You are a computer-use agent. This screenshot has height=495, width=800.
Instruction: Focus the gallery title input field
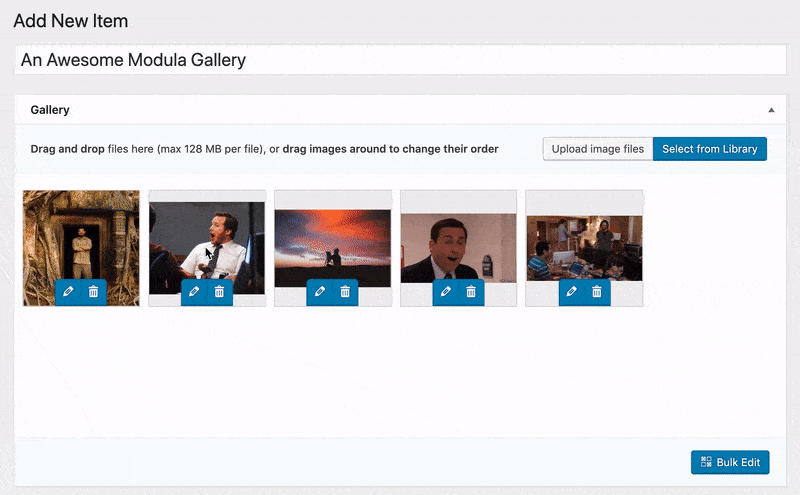[400, 60]
